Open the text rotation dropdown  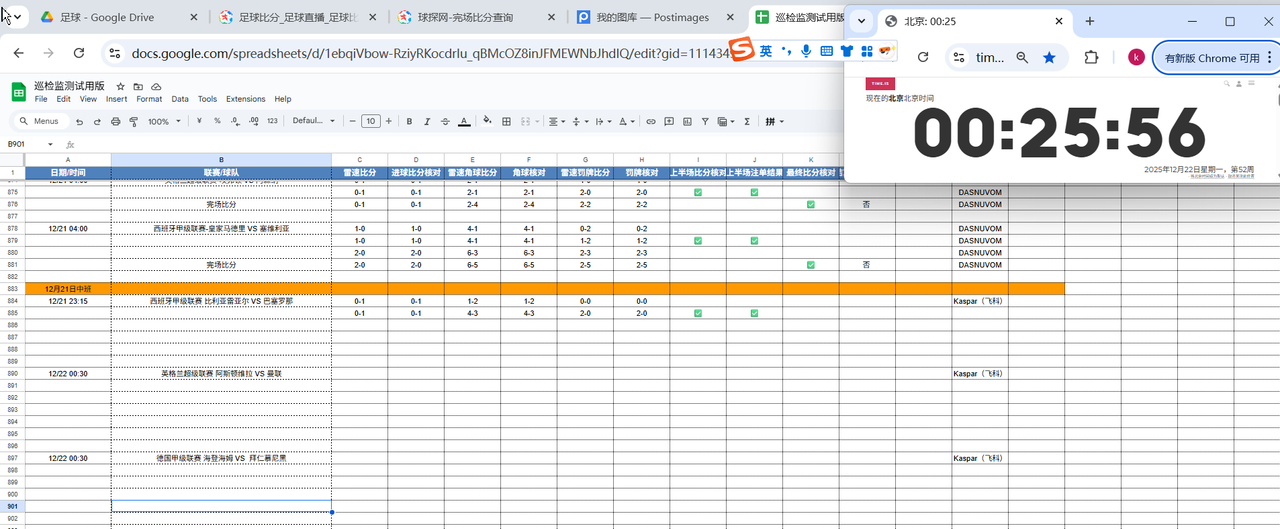pos(626,121)
